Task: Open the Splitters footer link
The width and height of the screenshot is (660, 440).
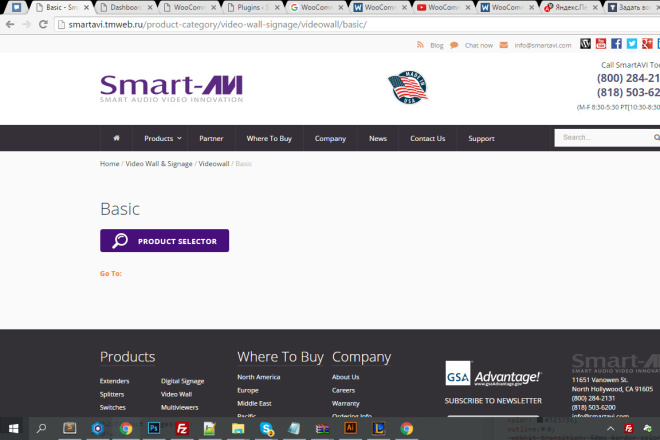Action: pos(112,394)
